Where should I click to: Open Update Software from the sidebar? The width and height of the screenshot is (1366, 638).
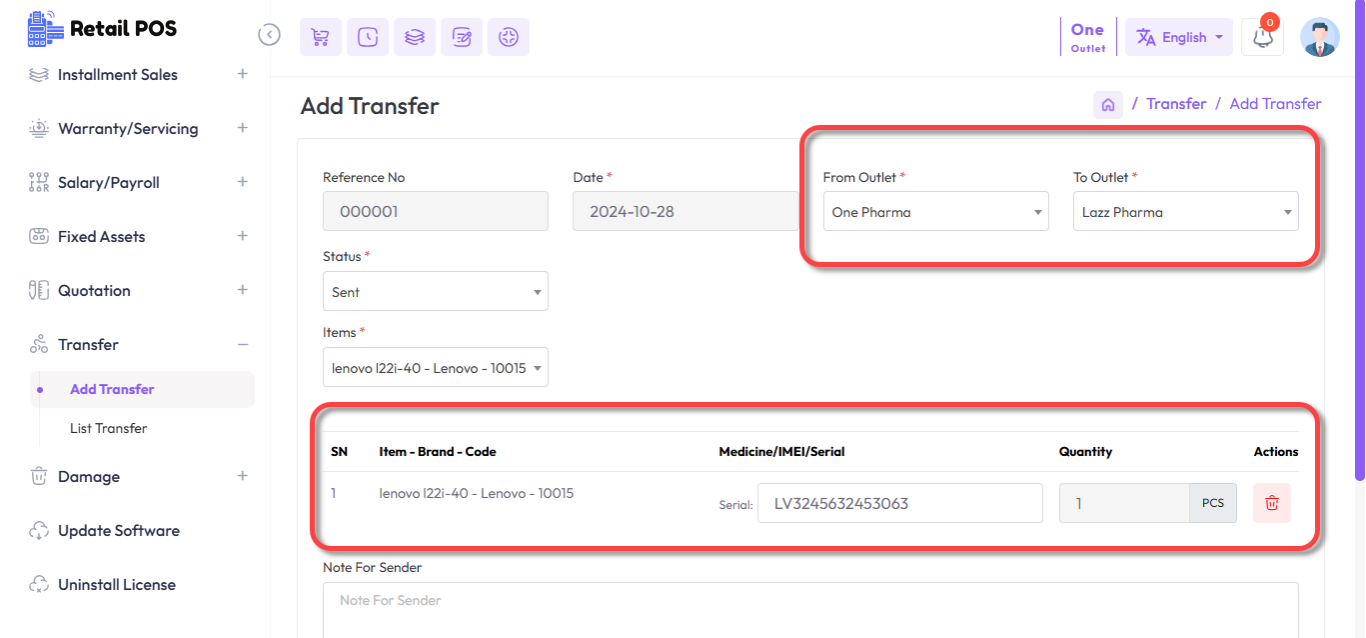[118, 530]
